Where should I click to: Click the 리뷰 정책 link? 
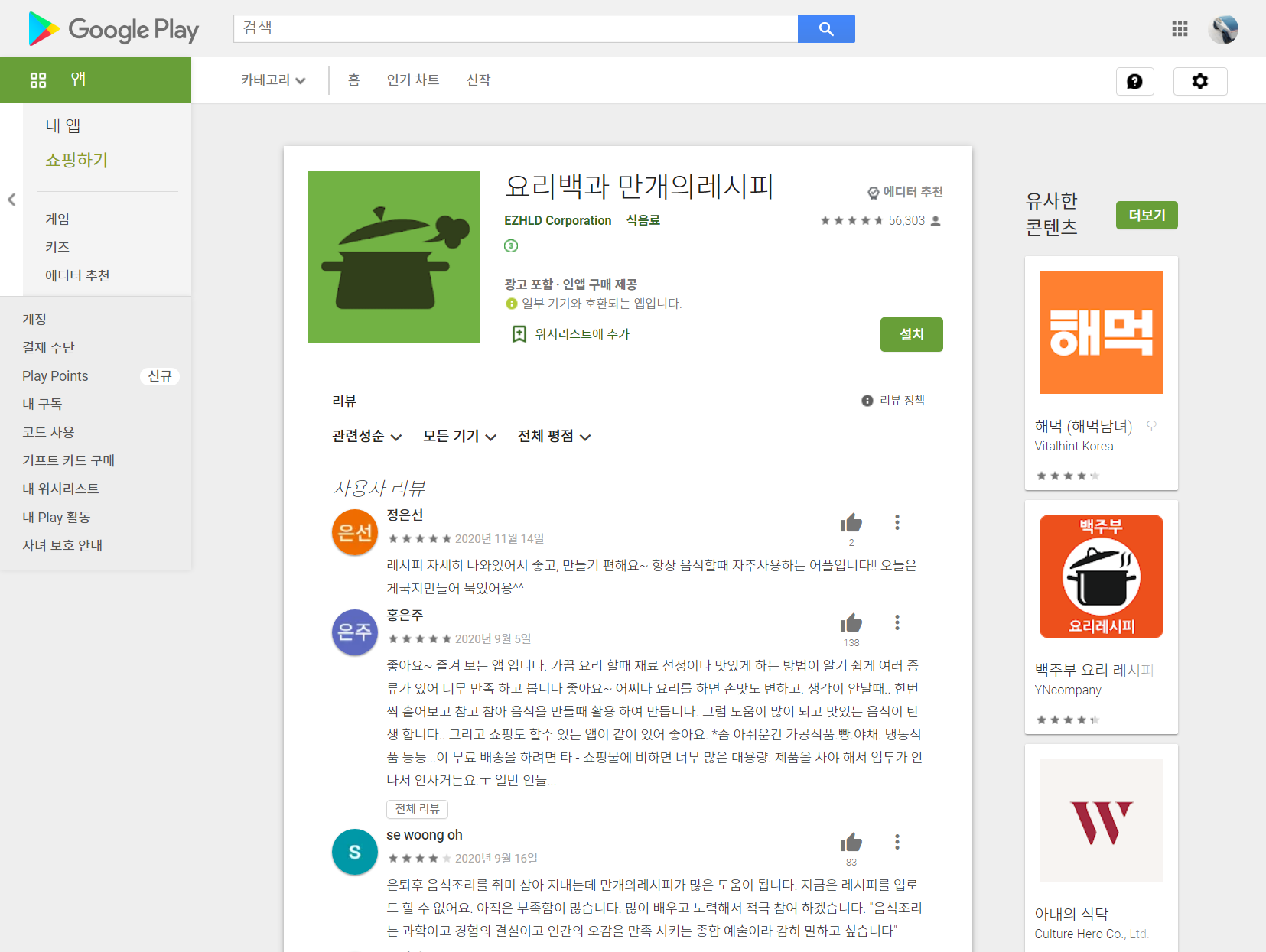[903, 400]
